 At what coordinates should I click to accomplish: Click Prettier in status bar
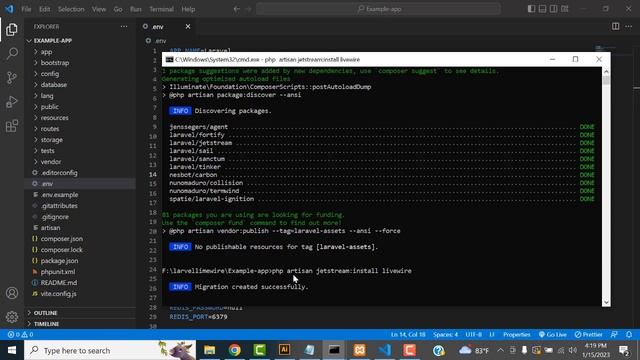589,335
